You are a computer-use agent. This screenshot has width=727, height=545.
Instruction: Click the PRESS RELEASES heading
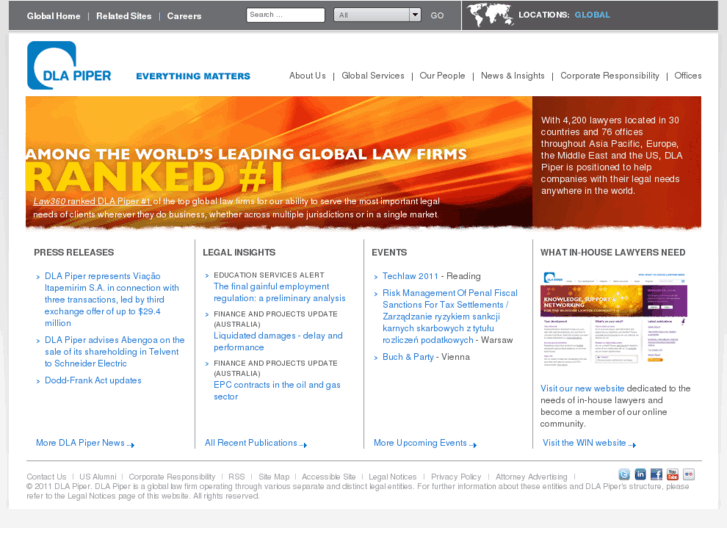[x=74, y=252]
